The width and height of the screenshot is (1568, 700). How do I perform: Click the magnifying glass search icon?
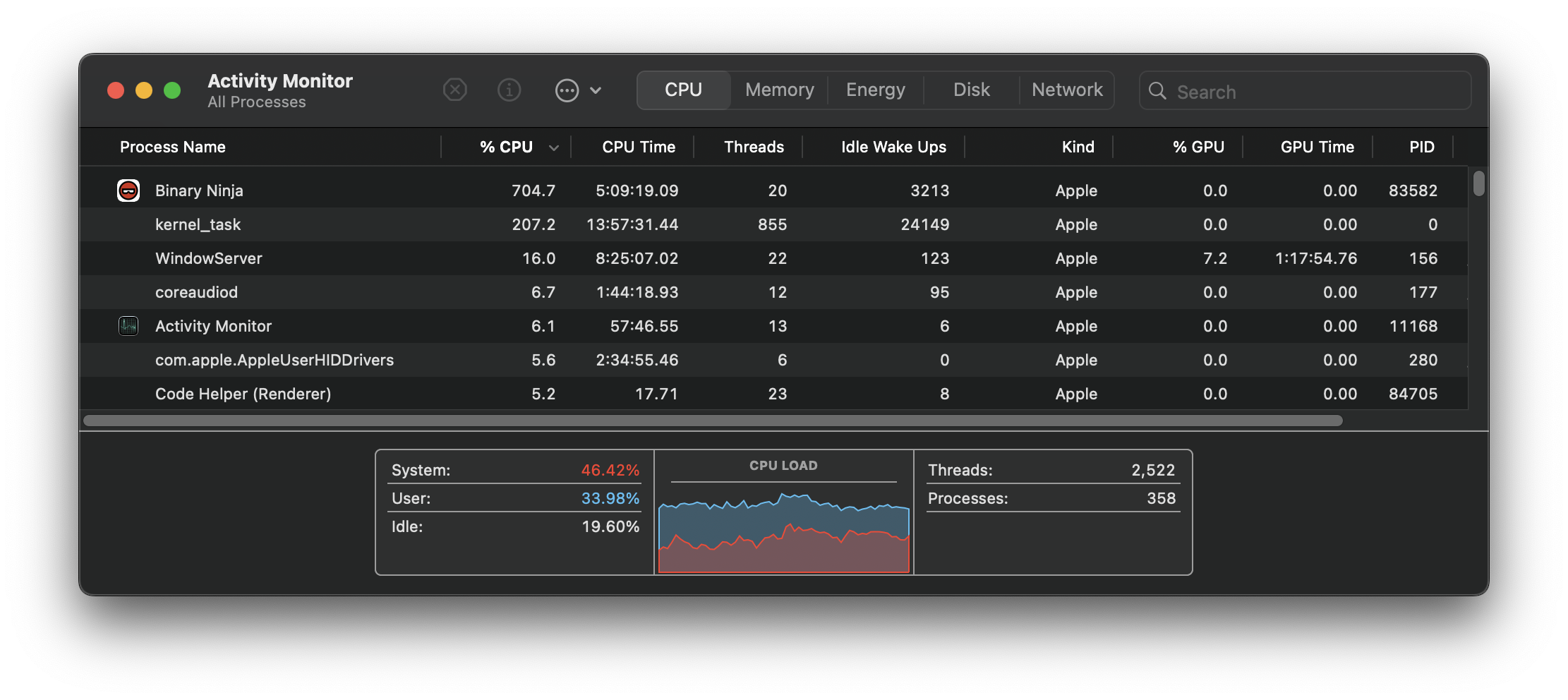tap(1157, 91)
